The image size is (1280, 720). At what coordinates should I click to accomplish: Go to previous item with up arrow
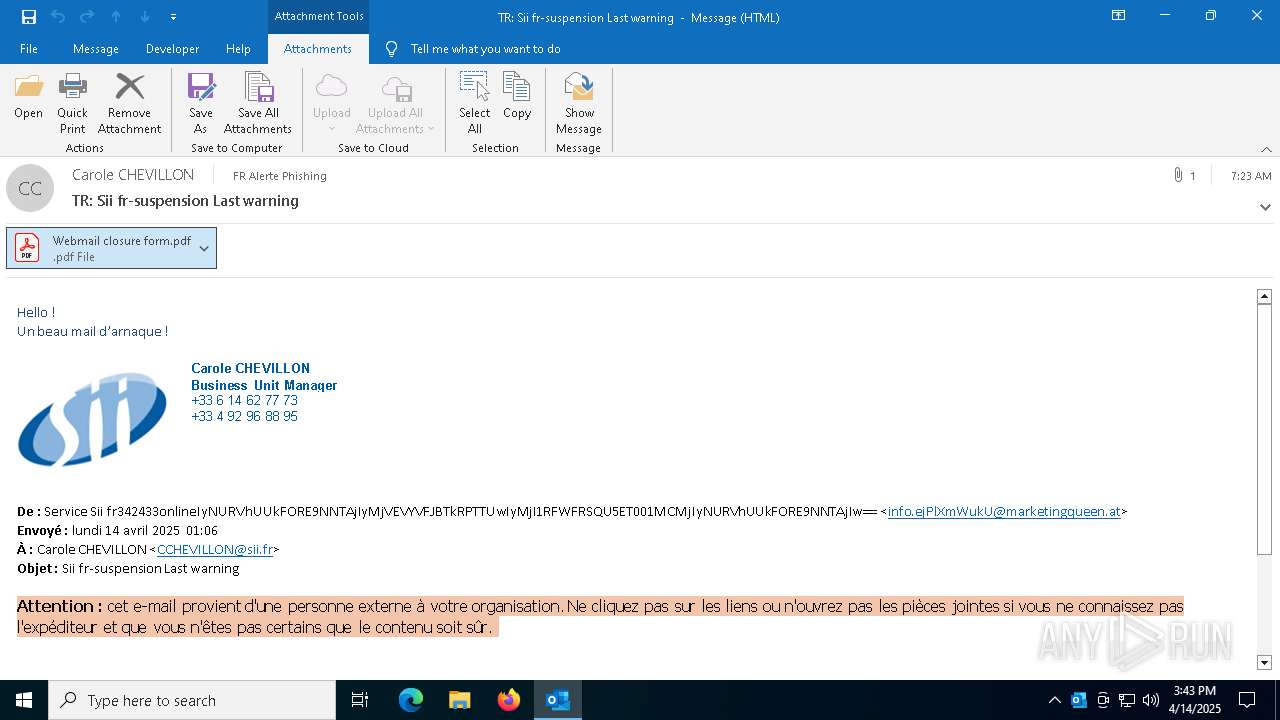coord(116,16)
